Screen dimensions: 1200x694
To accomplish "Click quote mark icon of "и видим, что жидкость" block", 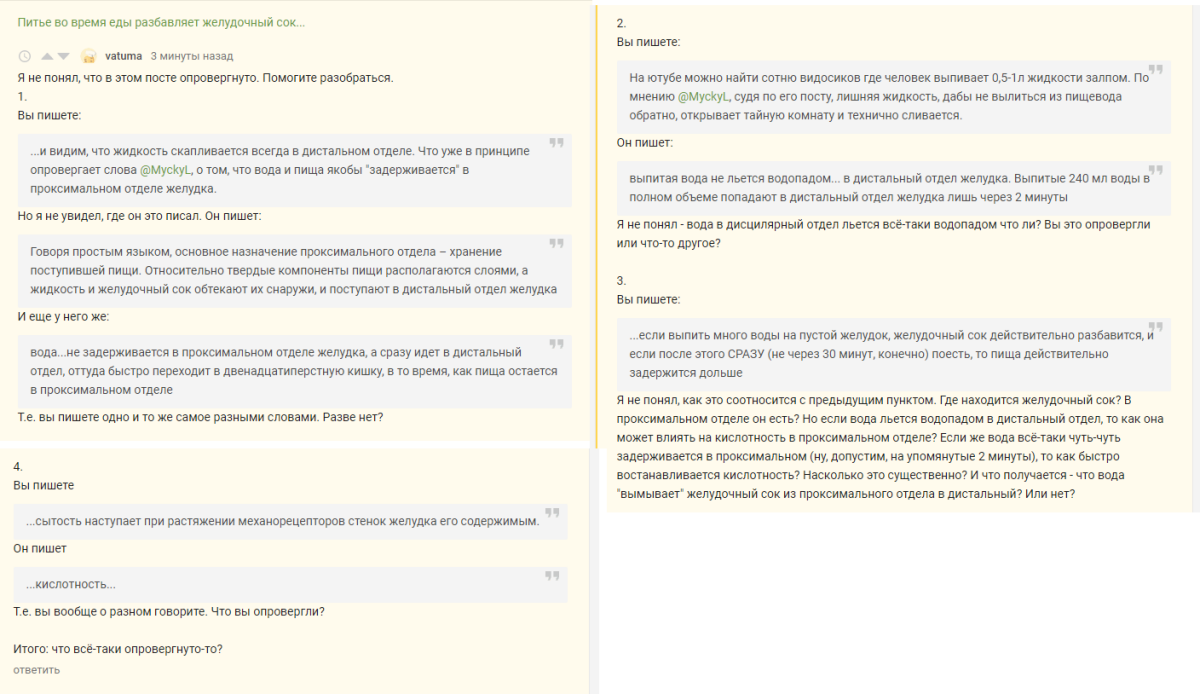I will point(556,143).
